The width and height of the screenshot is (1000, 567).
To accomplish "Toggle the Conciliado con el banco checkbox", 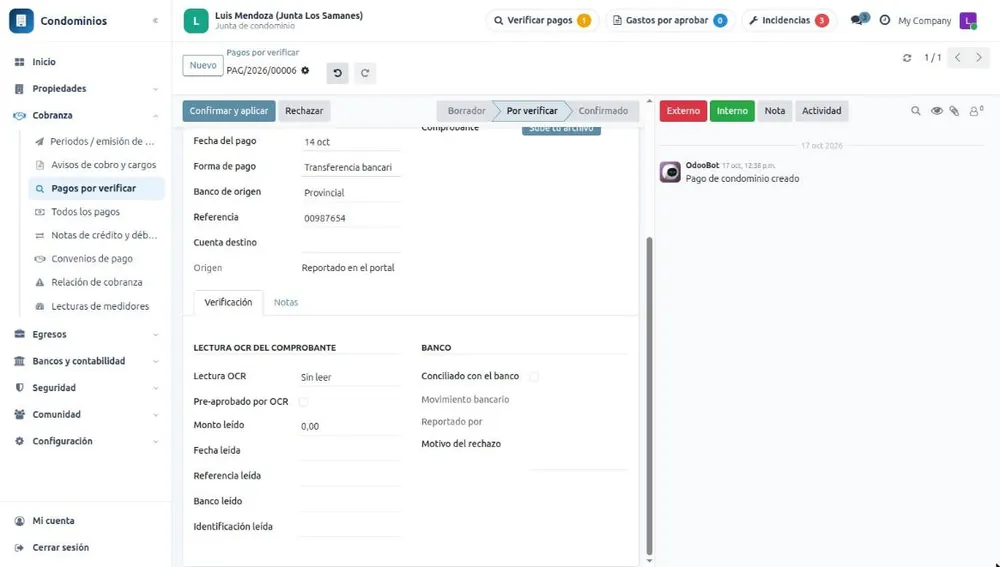I will [534, 376].
